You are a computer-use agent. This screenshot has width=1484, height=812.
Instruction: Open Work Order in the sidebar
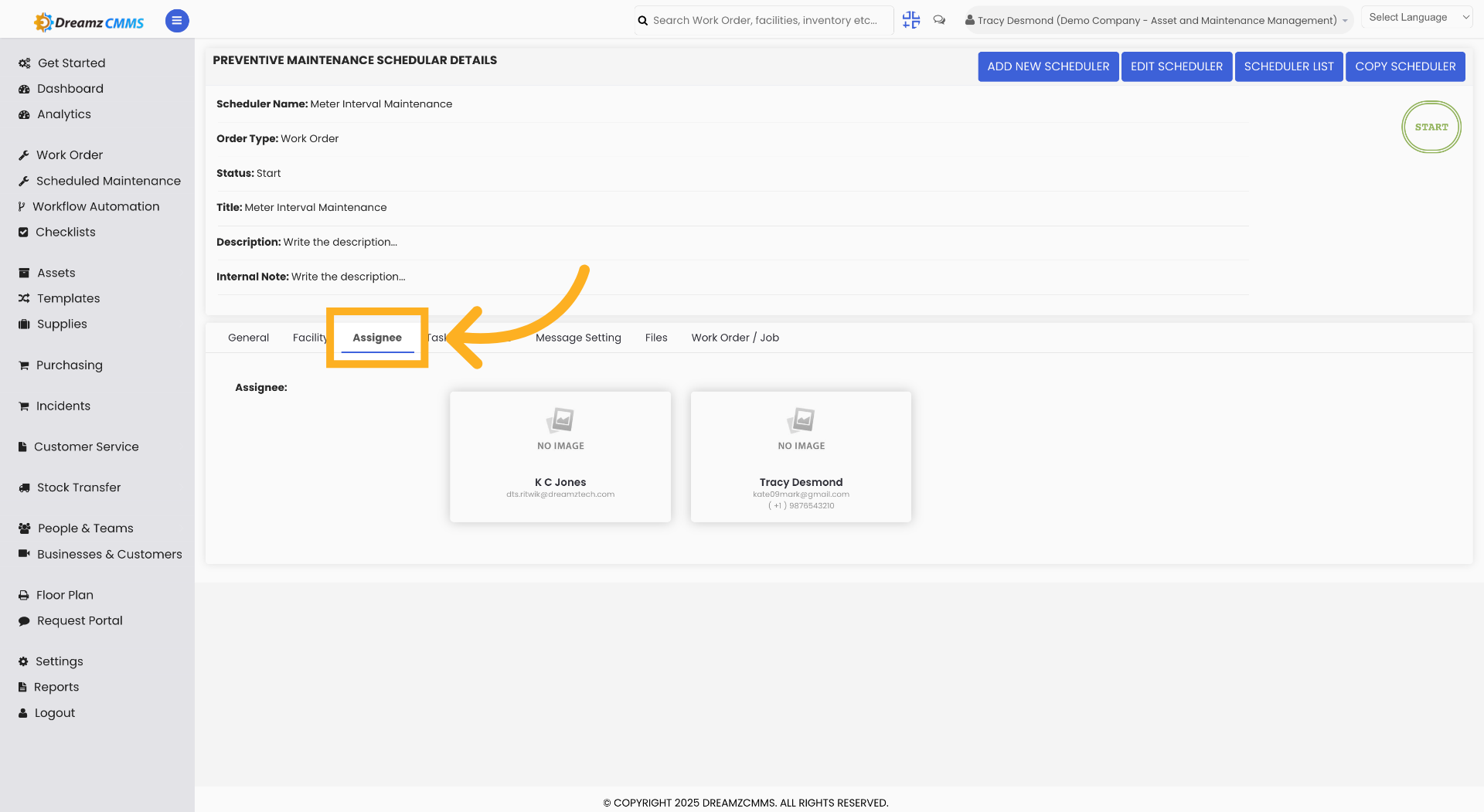point(70,155)
